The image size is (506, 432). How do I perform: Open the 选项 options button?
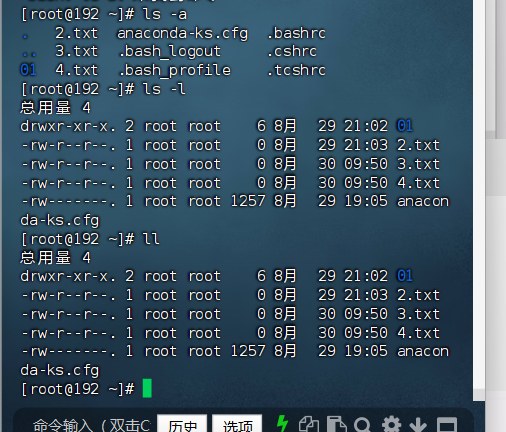click(x=237, y=424)
